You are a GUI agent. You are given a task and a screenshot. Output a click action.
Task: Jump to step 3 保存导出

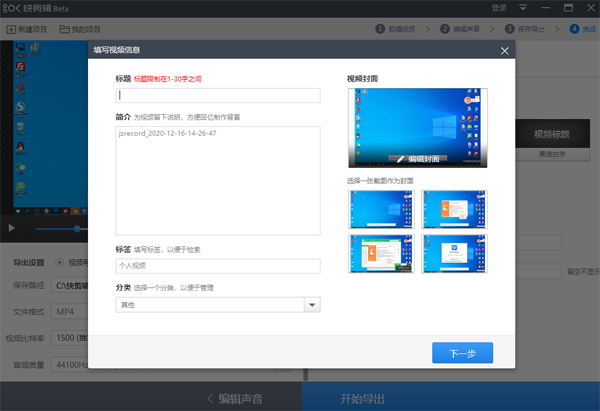pyautogui.click(x=528, y=29)
